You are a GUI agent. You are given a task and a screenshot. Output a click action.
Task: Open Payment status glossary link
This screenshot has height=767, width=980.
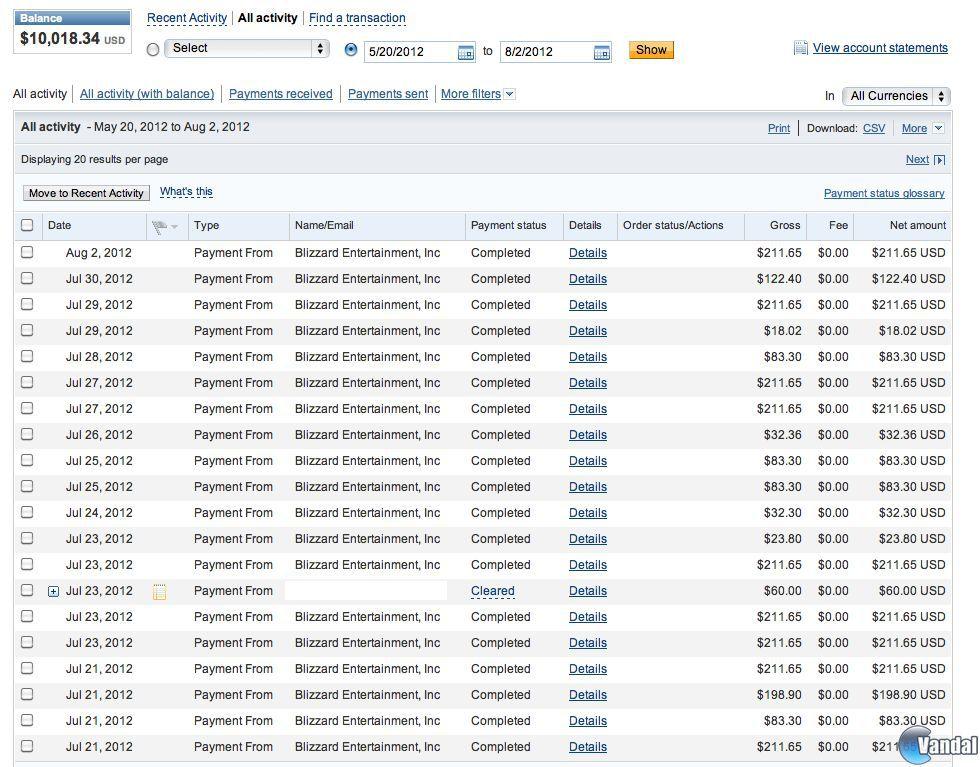coord(884,193)
